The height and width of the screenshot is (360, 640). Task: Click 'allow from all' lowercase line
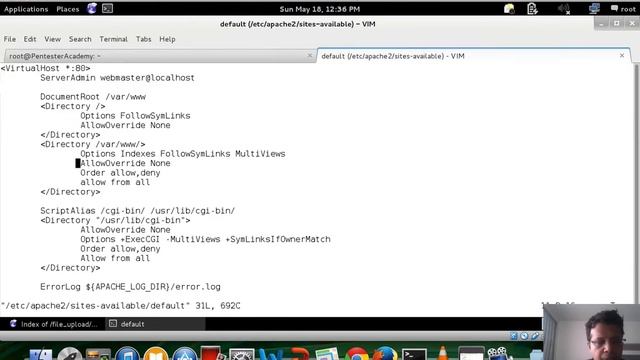pos(115,182)
